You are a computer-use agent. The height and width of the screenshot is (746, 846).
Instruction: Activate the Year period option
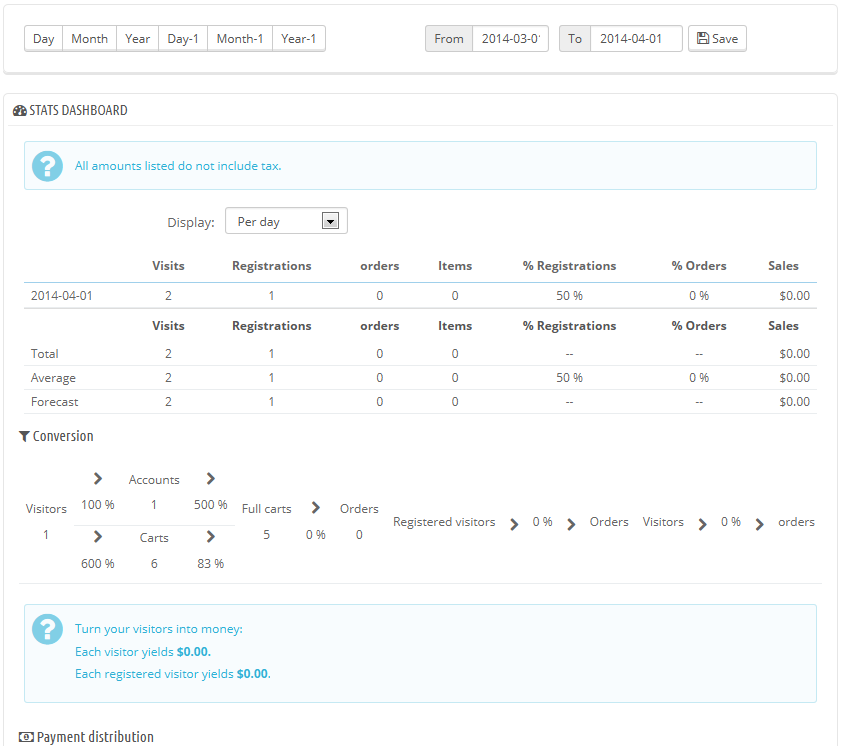137,38
